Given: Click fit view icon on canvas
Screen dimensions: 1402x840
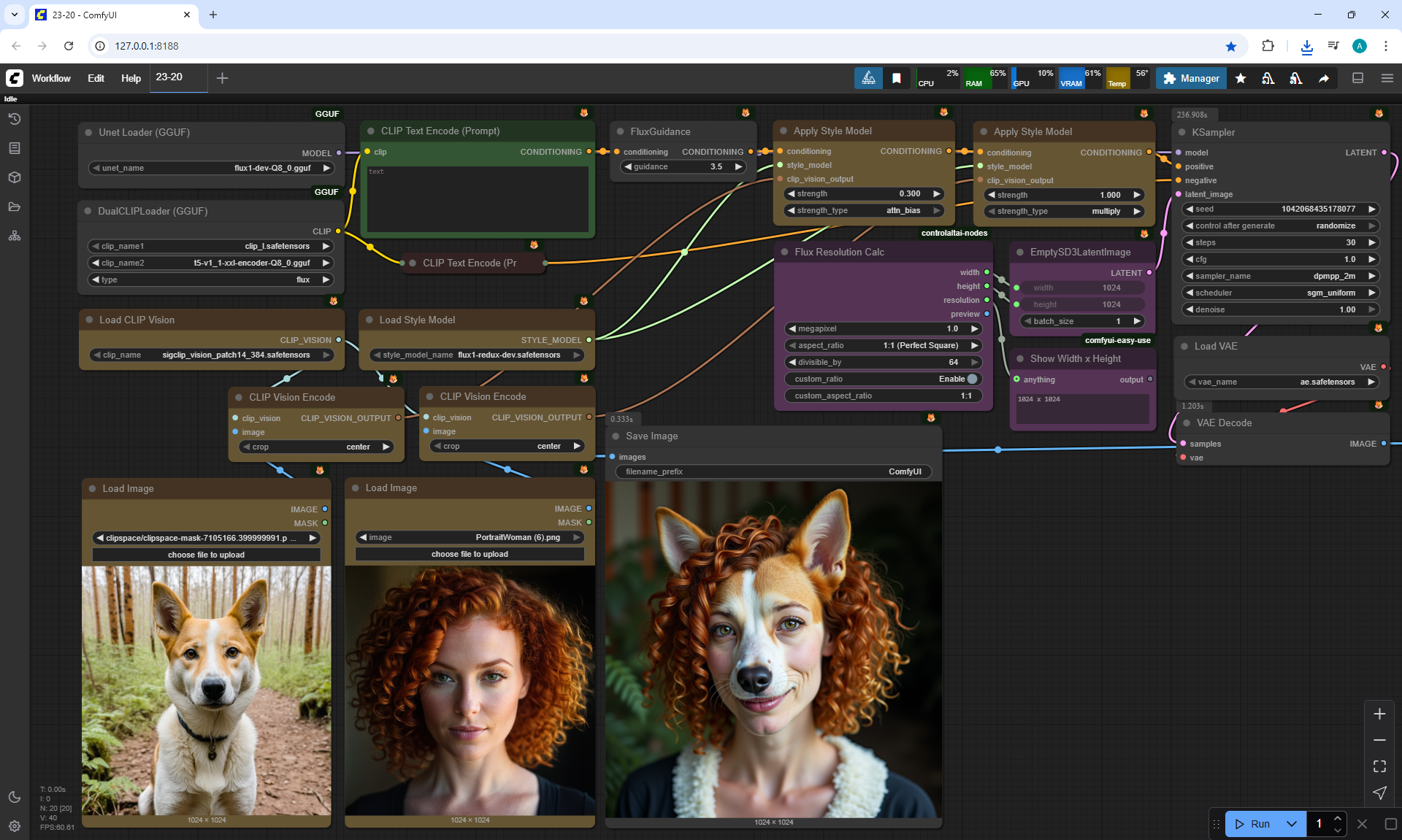Looking at the screenshot, I should click(x=1379, y=766).
